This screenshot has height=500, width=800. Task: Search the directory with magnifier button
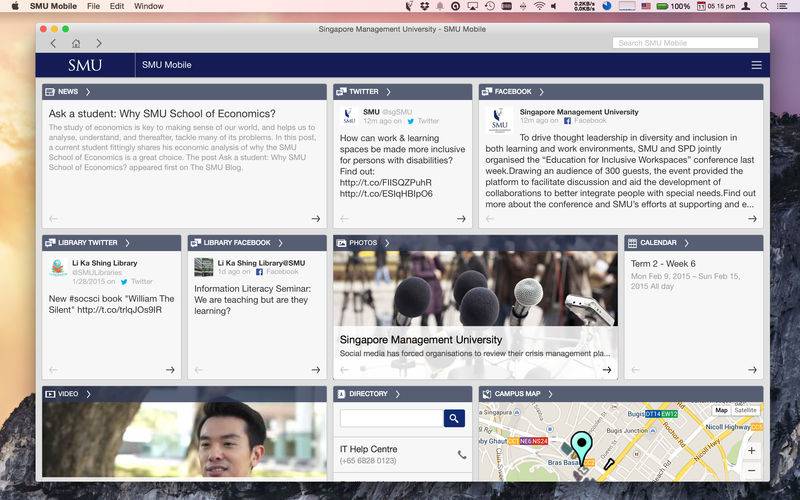pyautogui.click(x=454, y=418)
